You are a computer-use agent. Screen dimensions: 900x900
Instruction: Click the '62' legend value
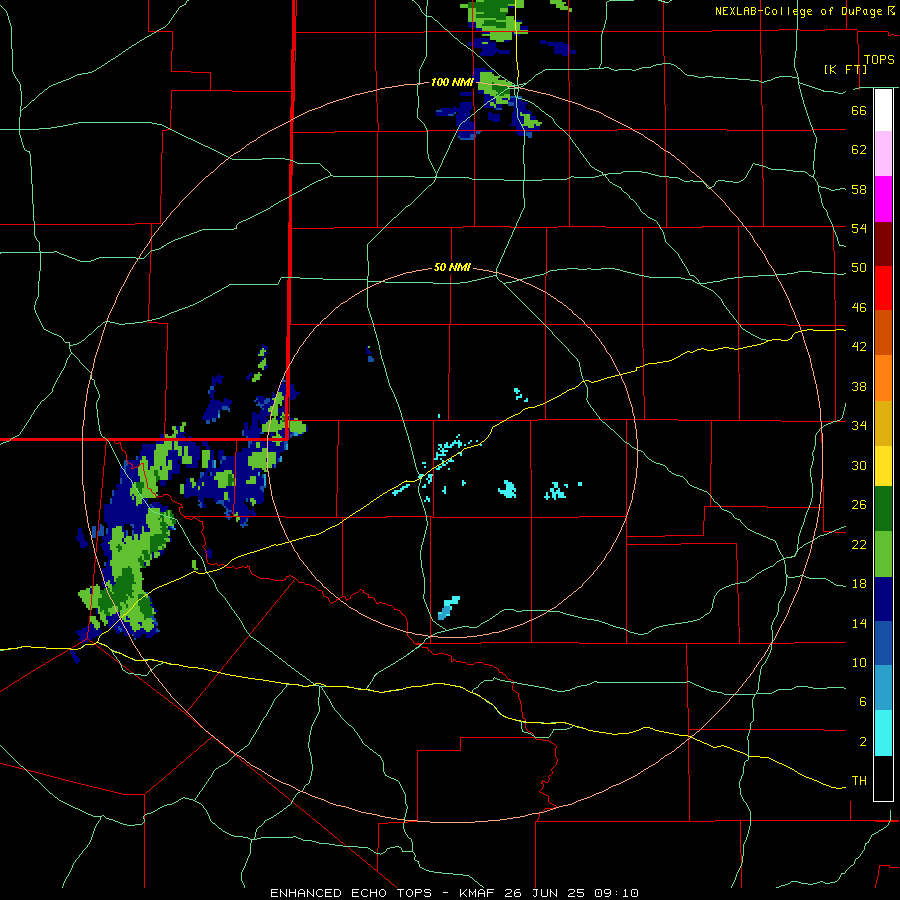coord(859,150)
